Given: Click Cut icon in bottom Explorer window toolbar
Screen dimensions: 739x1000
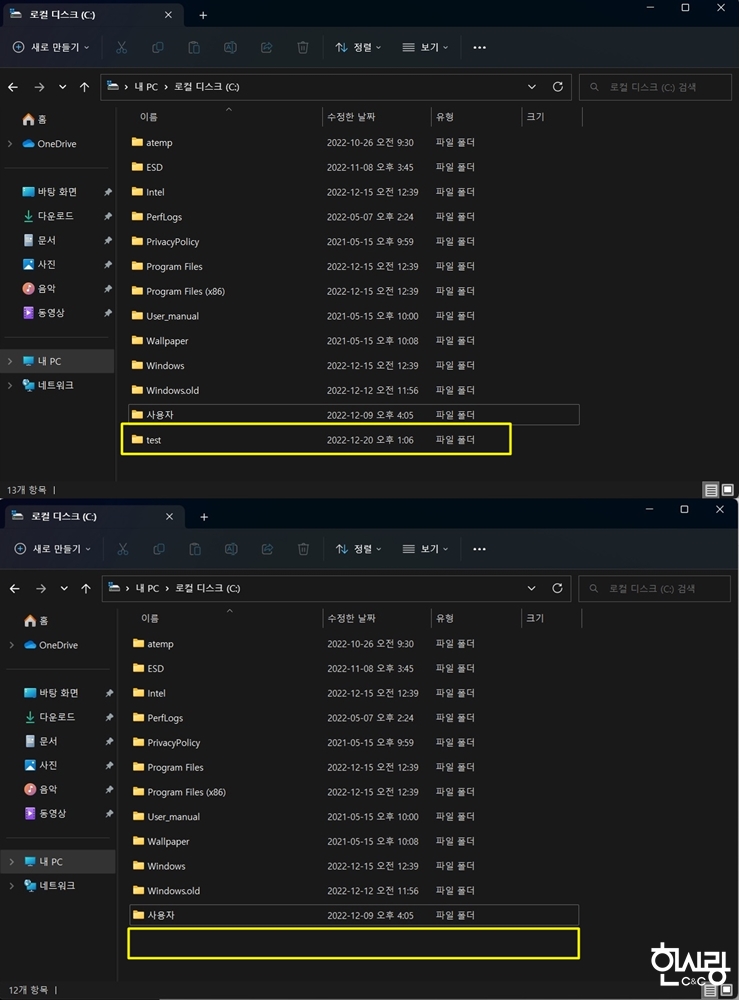Looking at the screenshot, I should pos(122,548).
